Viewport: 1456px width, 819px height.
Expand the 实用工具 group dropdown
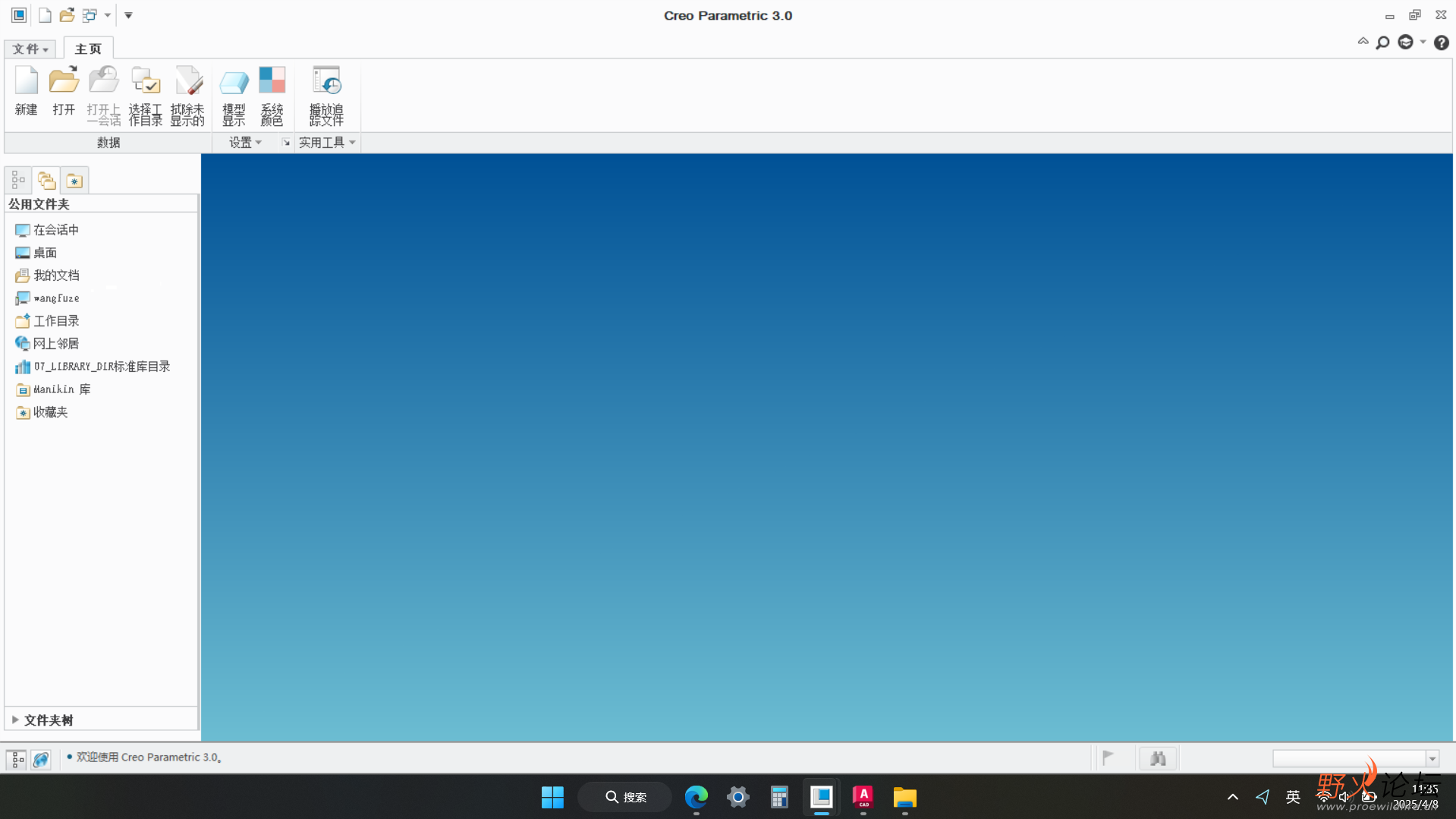pyautogui.click(x=327, y=143)
